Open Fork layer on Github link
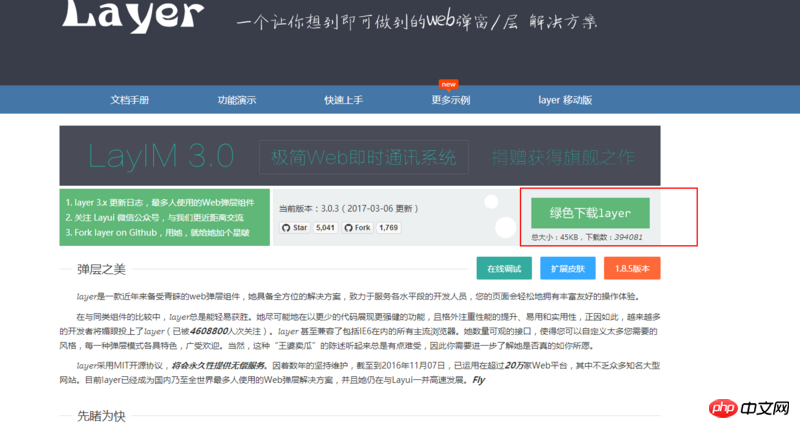This screenshot has width=800, height=428. point(157,233)
